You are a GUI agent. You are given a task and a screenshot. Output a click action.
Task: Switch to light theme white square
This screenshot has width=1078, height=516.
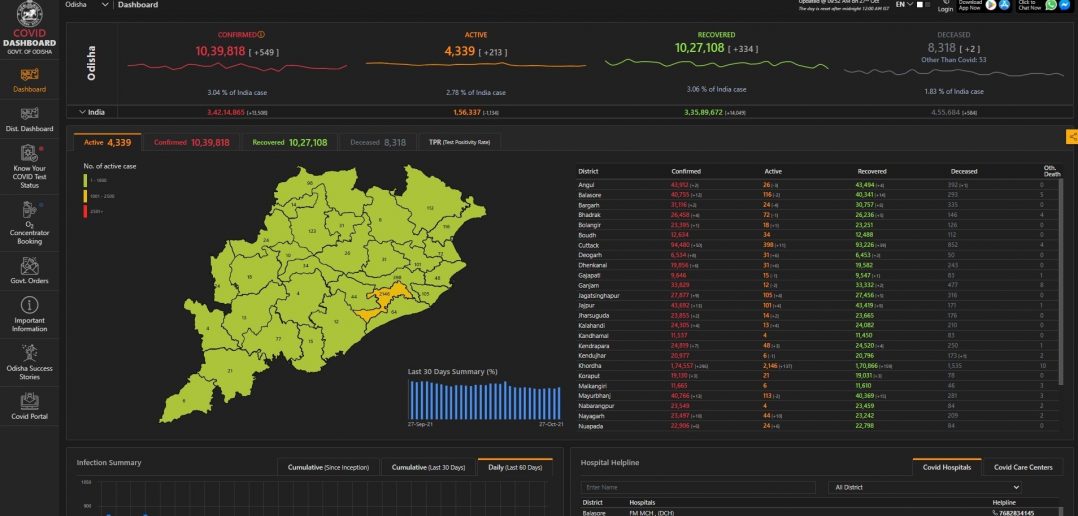[x=919, y=5]
